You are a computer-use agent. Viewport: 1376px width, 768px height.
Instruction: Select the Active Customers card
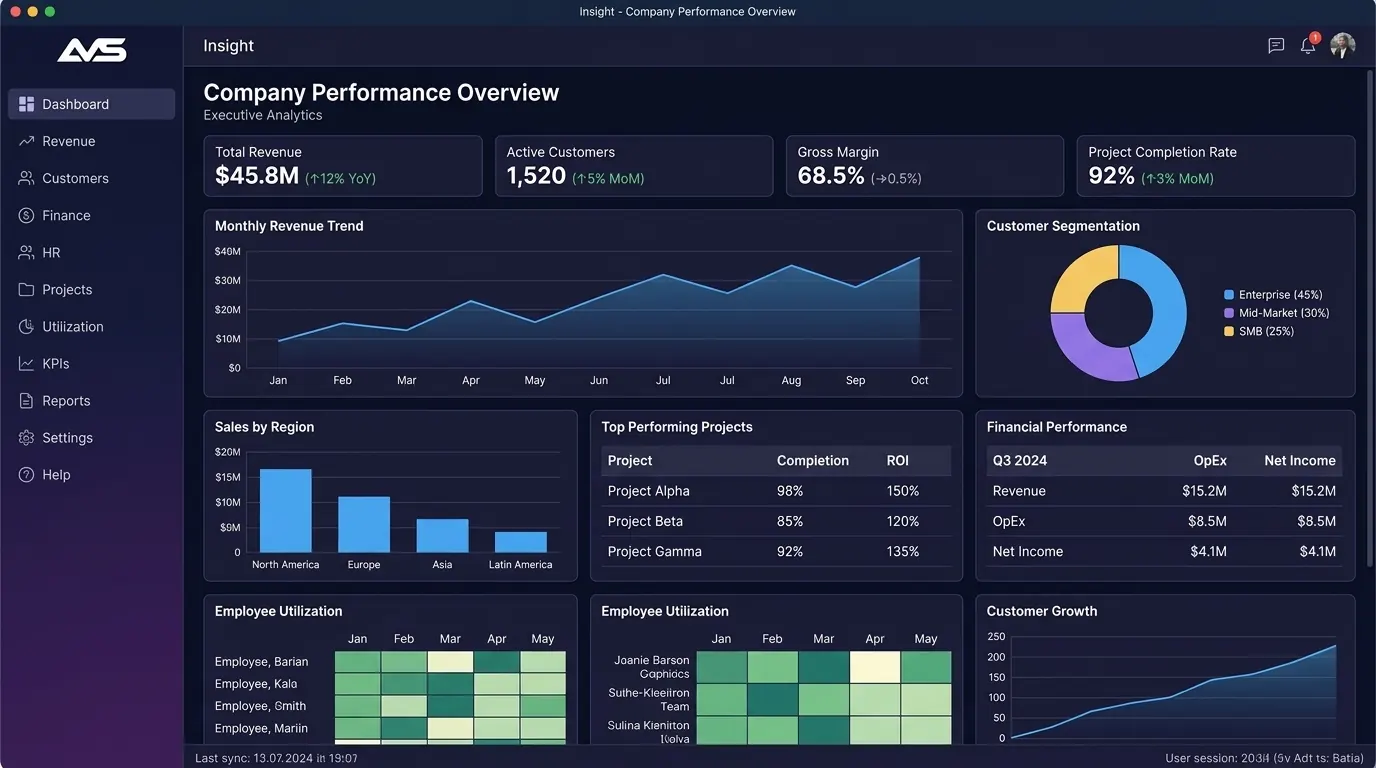click(x=634, y=166)
